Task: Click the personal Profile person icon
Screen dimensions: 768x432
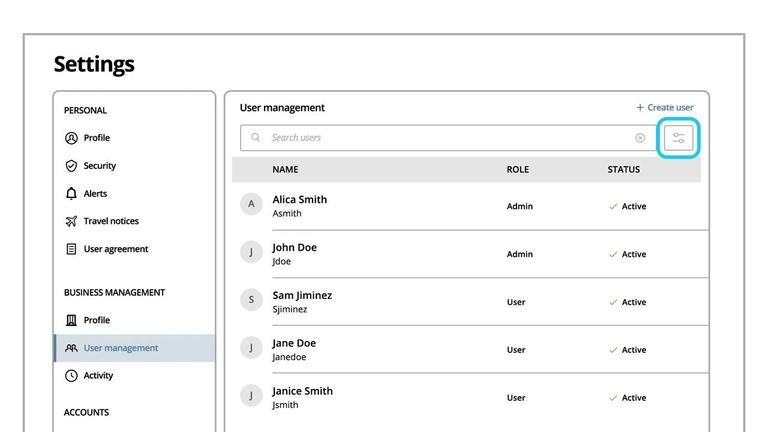Action: 71,138
